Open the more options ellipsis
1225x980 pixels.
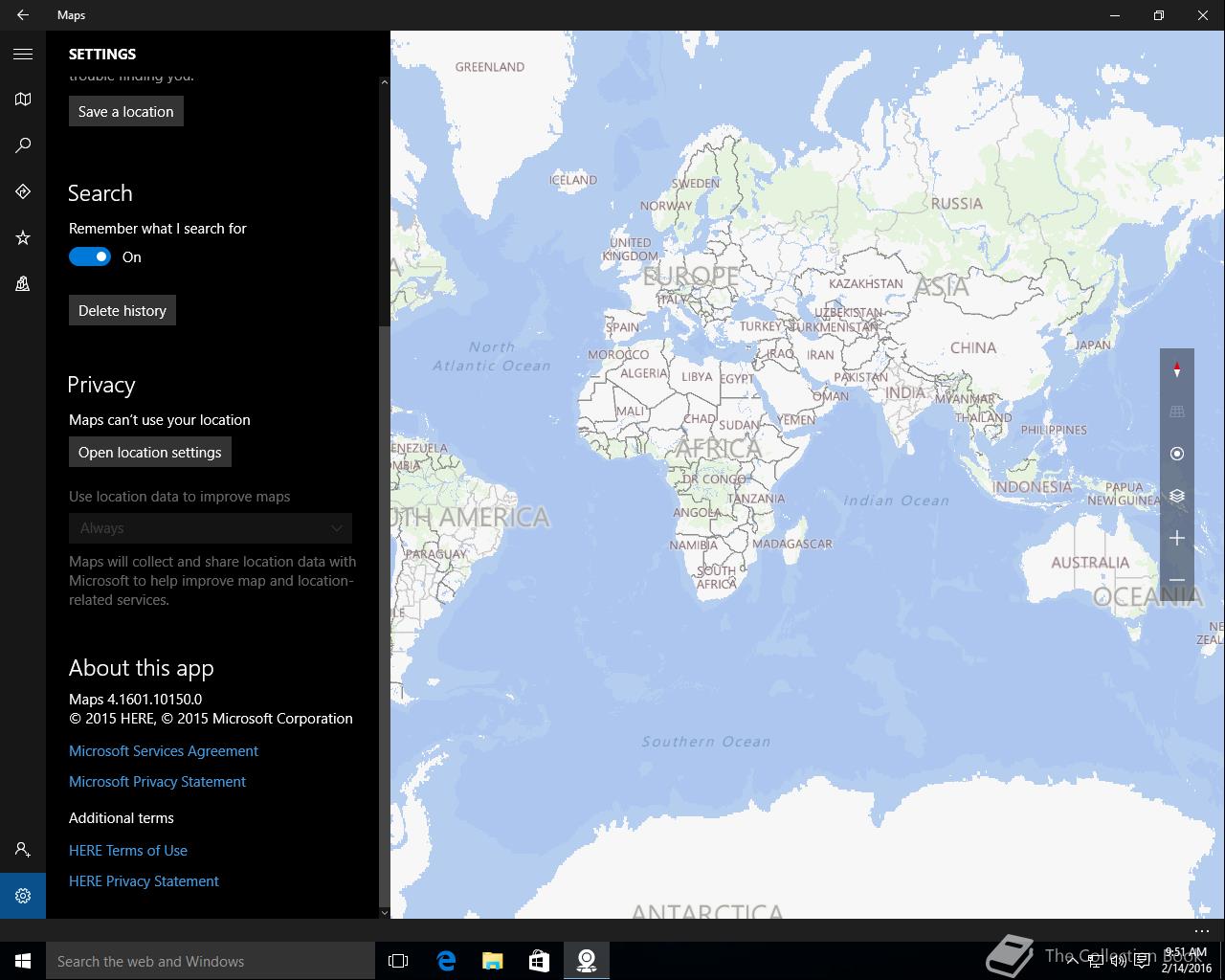pyautogui.click(x=1202, y=930)
